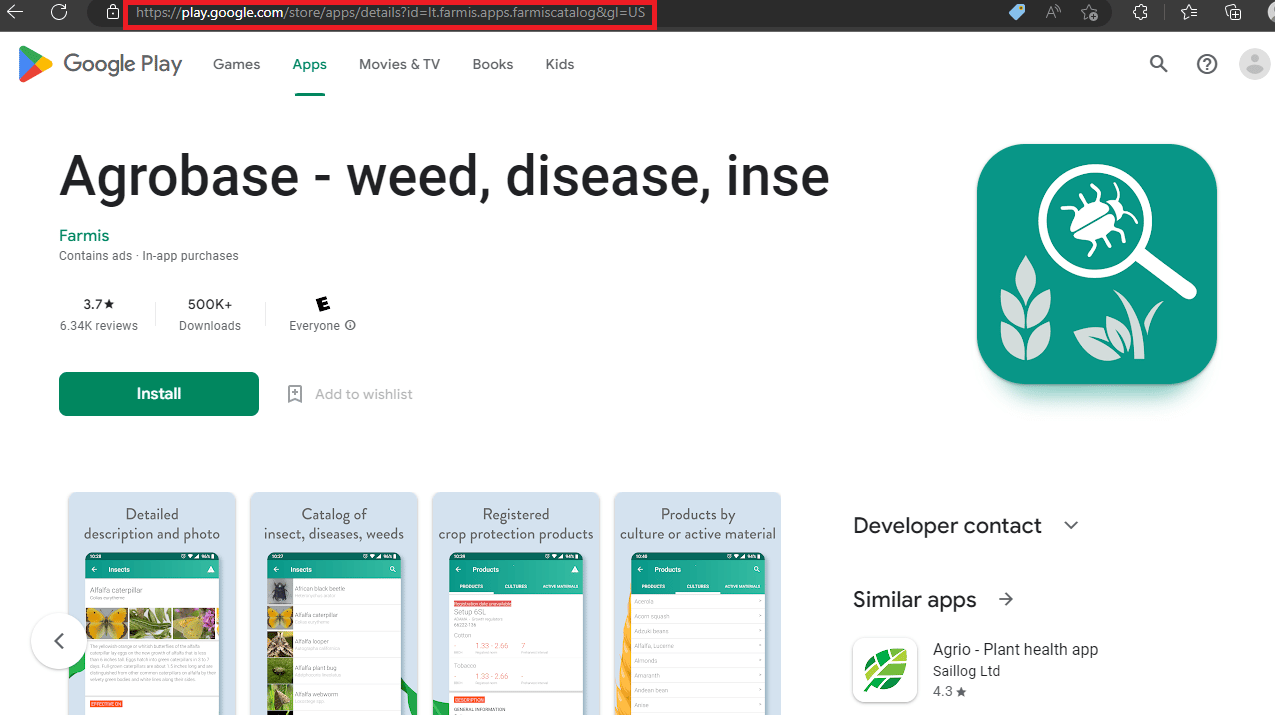The image size is (1275, 715).
Task: Click the Google Play logo
Action: coord(100,64)
